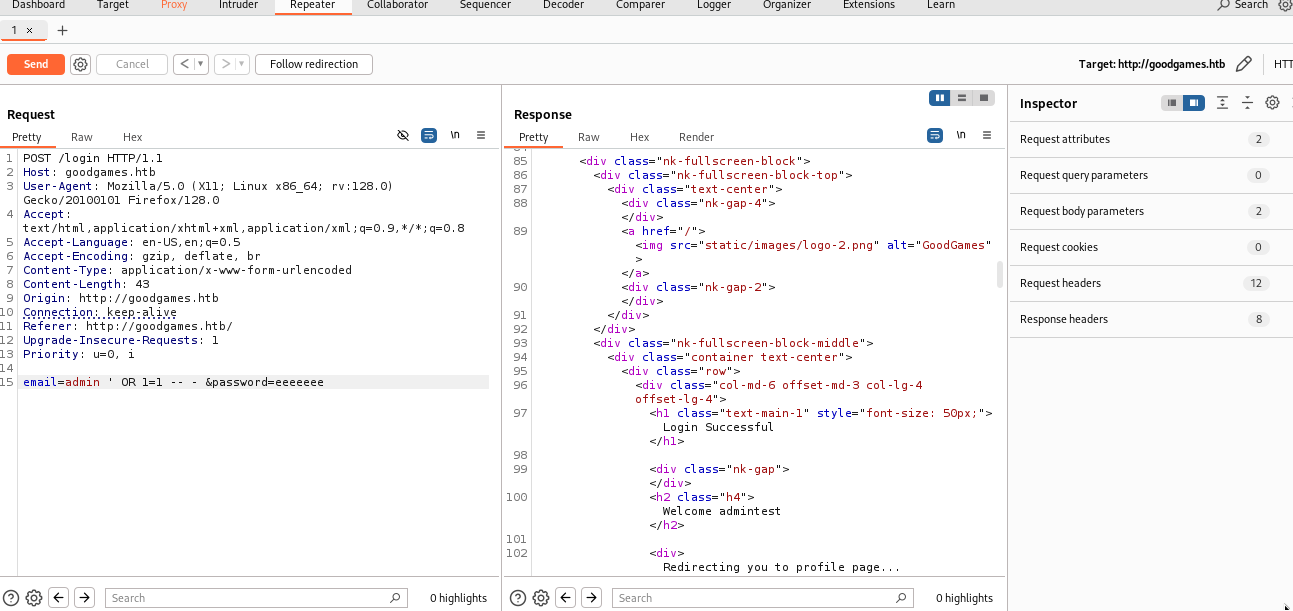This screenshot has height=611, width=1293.
Task: Select top-bottom request/response layout
Action: [x=962, y=98]
